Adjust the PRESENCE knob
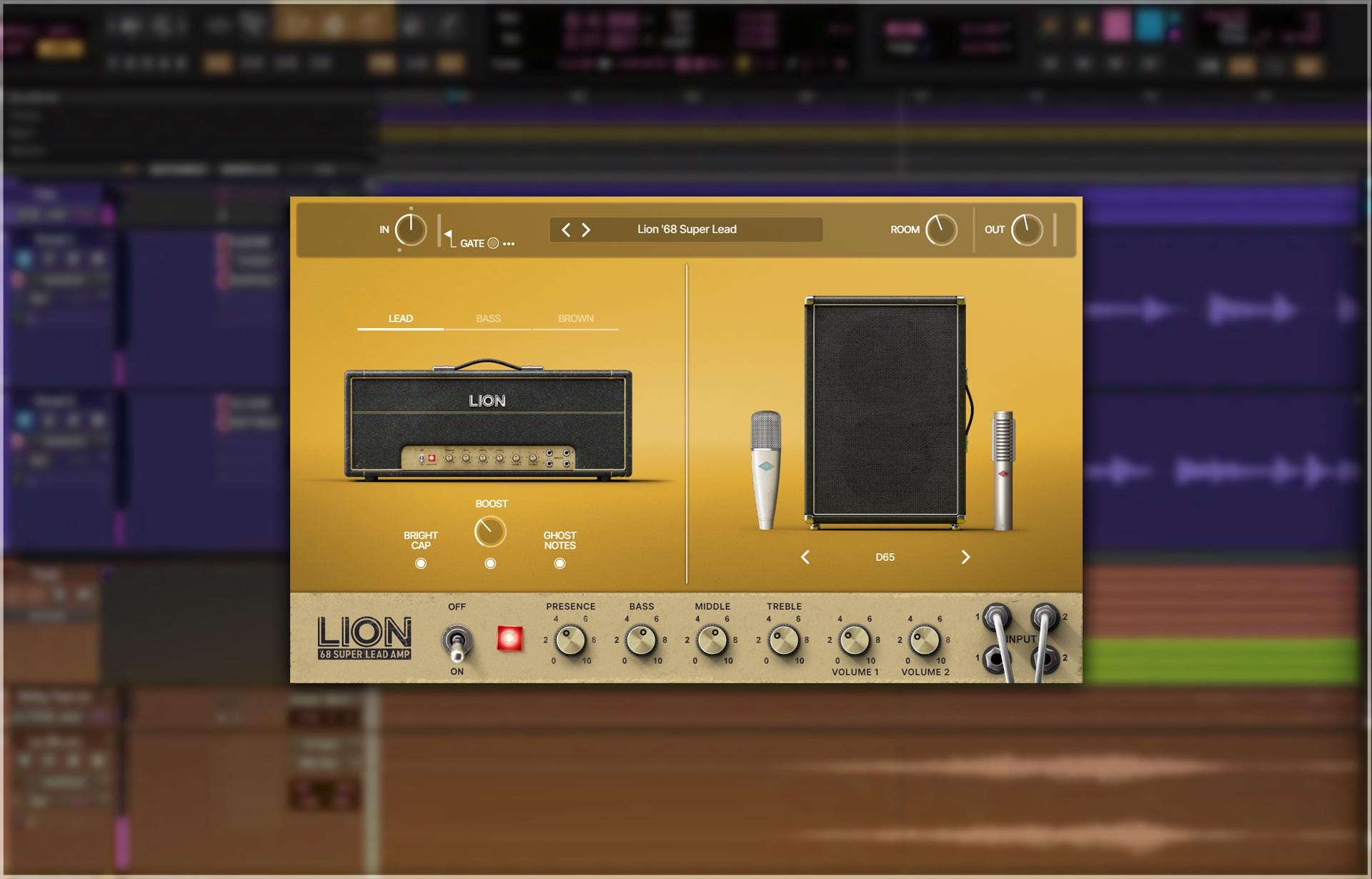Viewport: 1372px width, 879px height. tap(570, 641)
